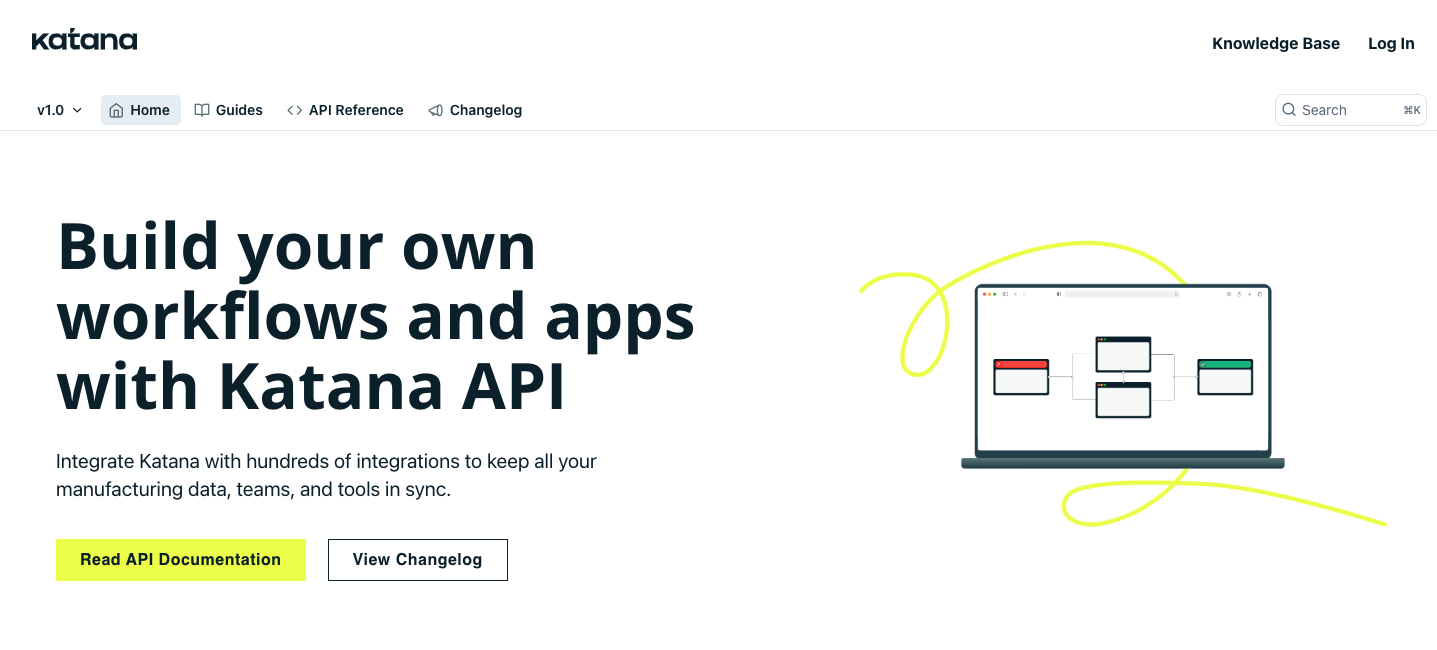Select the book icon next to Guides
Screen dimensions: 1437x650
[x=202, y=110]
